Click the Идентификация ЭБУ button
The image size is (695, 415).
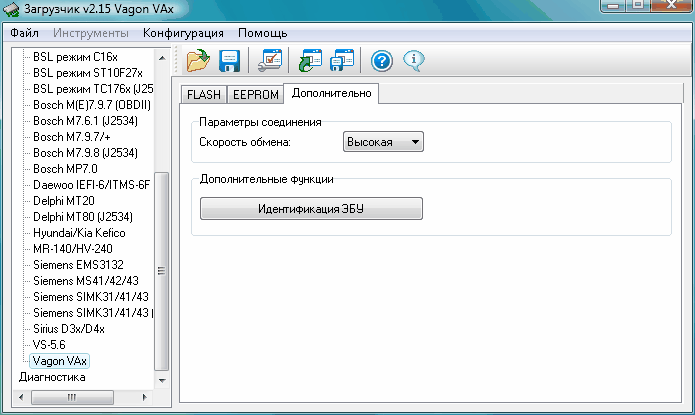[311, 208]
